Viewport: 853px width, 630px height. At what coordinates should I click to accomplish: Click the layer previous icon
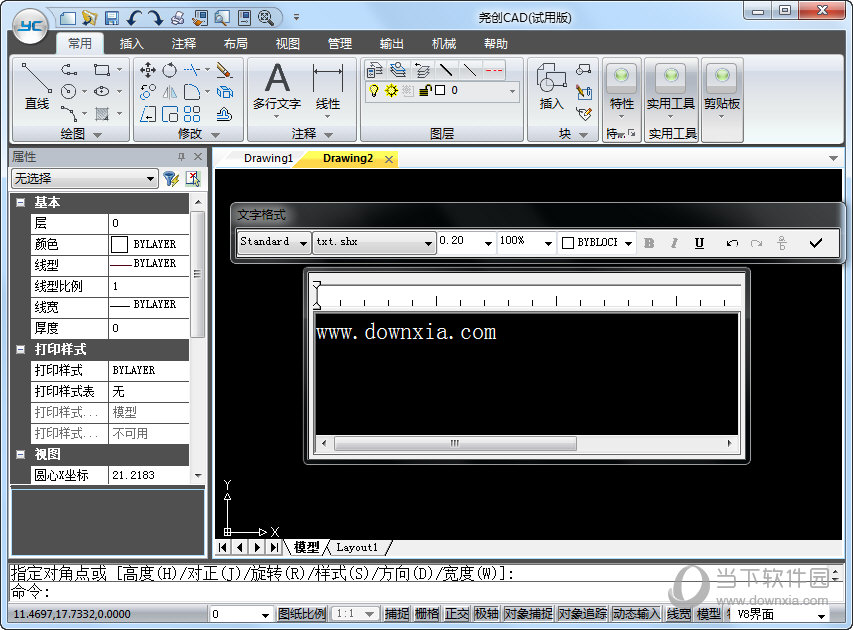(422, 70)
